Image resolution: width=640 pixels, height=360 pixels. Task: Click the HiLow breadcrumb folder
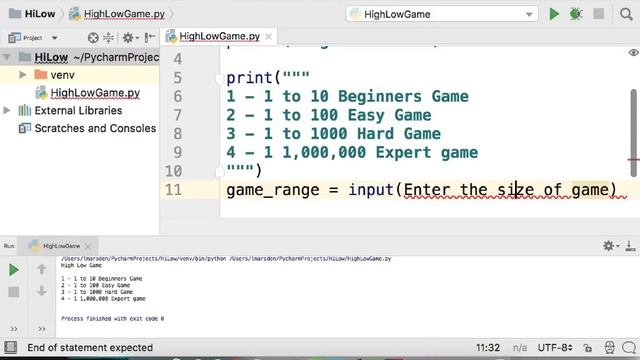[x=32, y=14]
